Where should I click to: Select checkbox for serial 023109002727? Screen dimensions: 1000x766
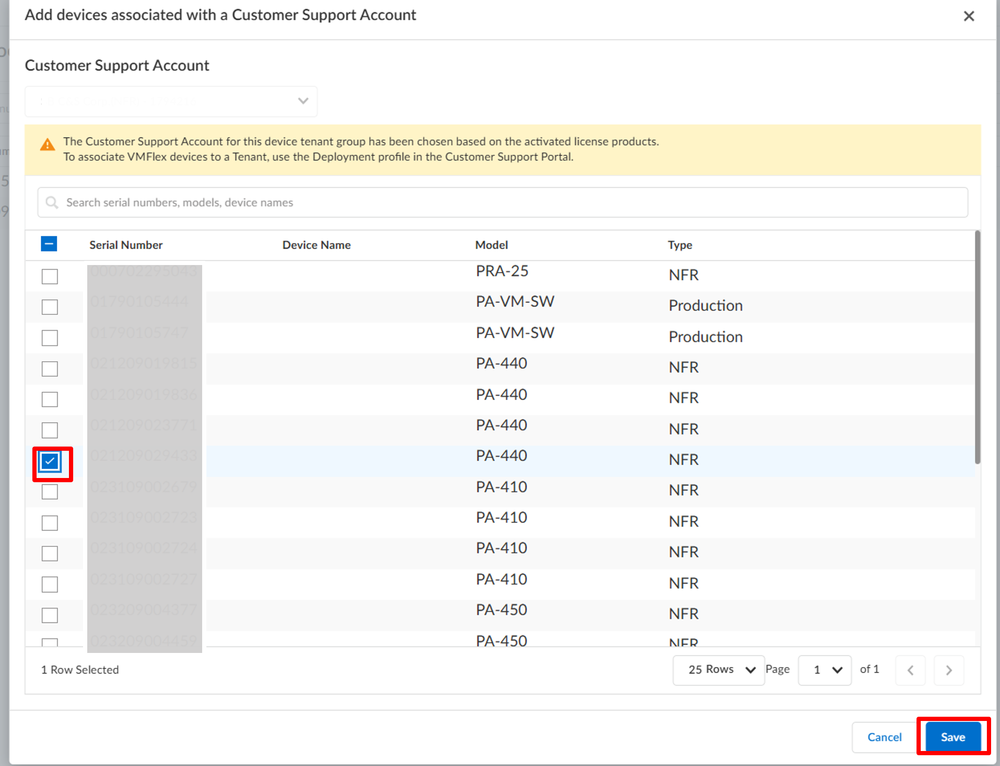pos(50,584)
